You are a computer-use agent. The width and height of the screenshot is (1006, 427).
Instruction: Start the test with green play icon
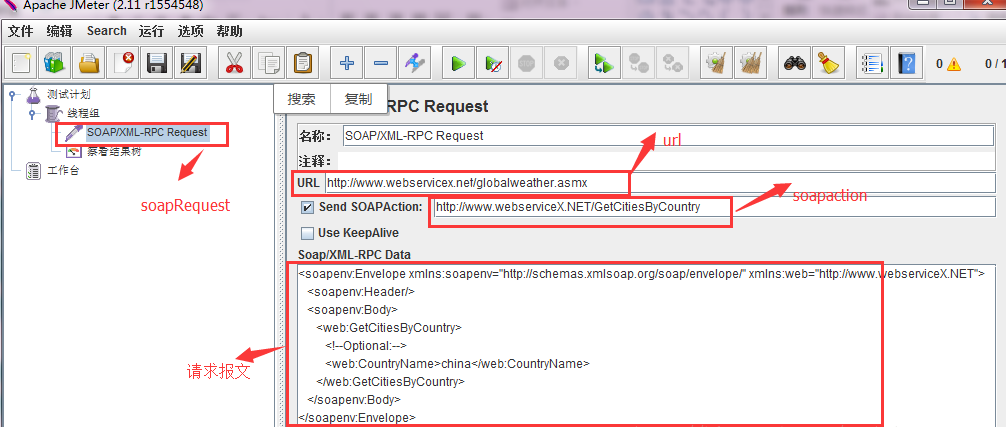click(x=458, y=63)
